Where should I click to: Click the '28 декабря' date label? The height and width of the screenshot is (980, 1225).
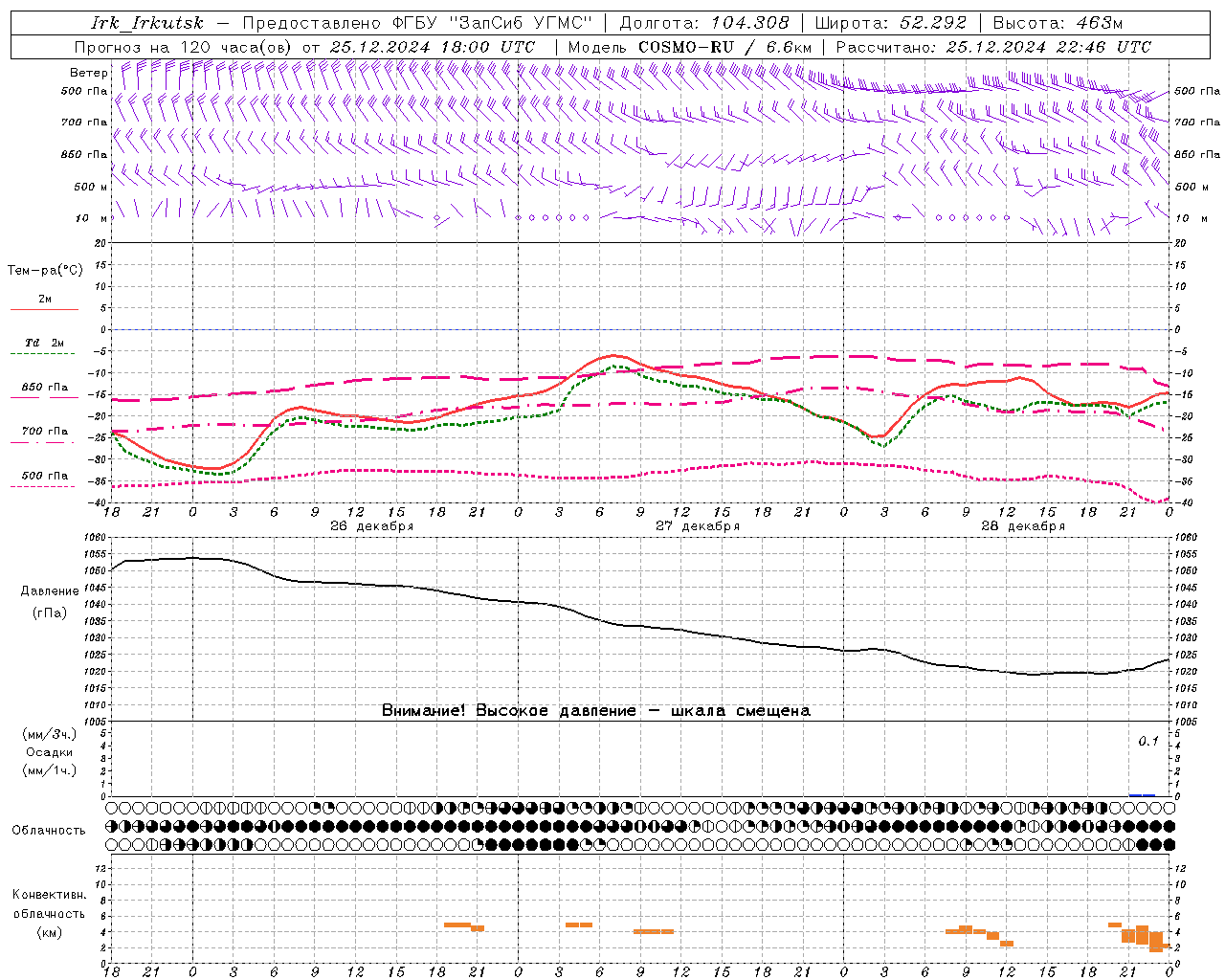click(1023, 526)
